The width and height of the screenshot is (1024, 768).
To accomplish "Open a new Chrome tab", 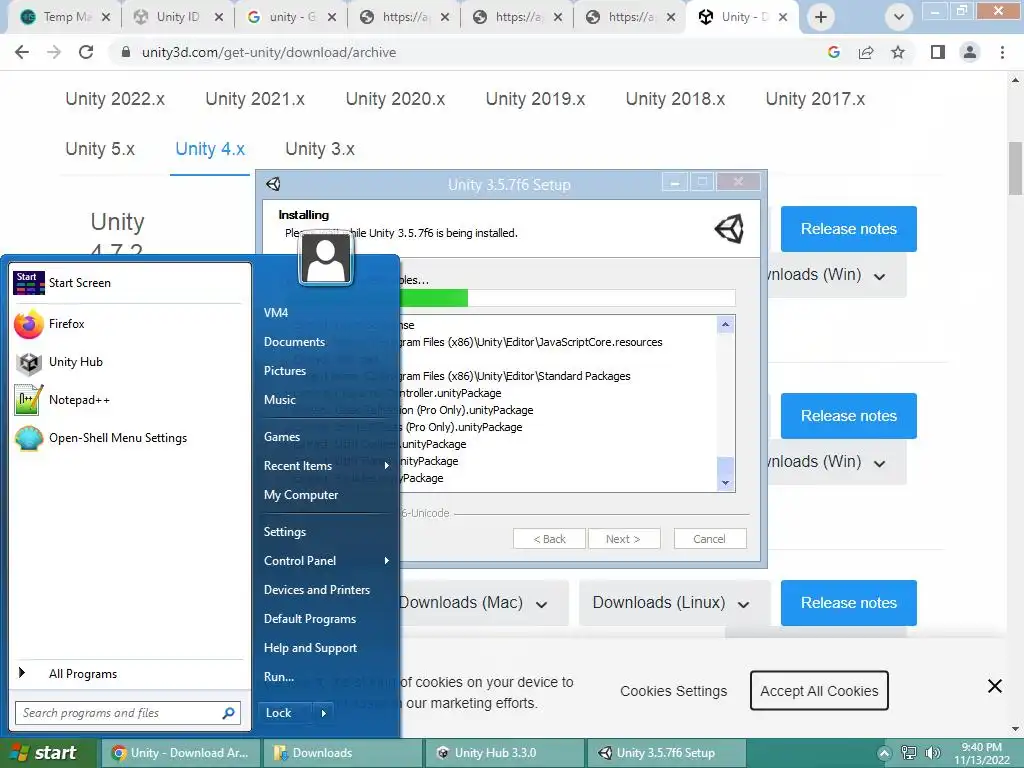I will point(821,18).
